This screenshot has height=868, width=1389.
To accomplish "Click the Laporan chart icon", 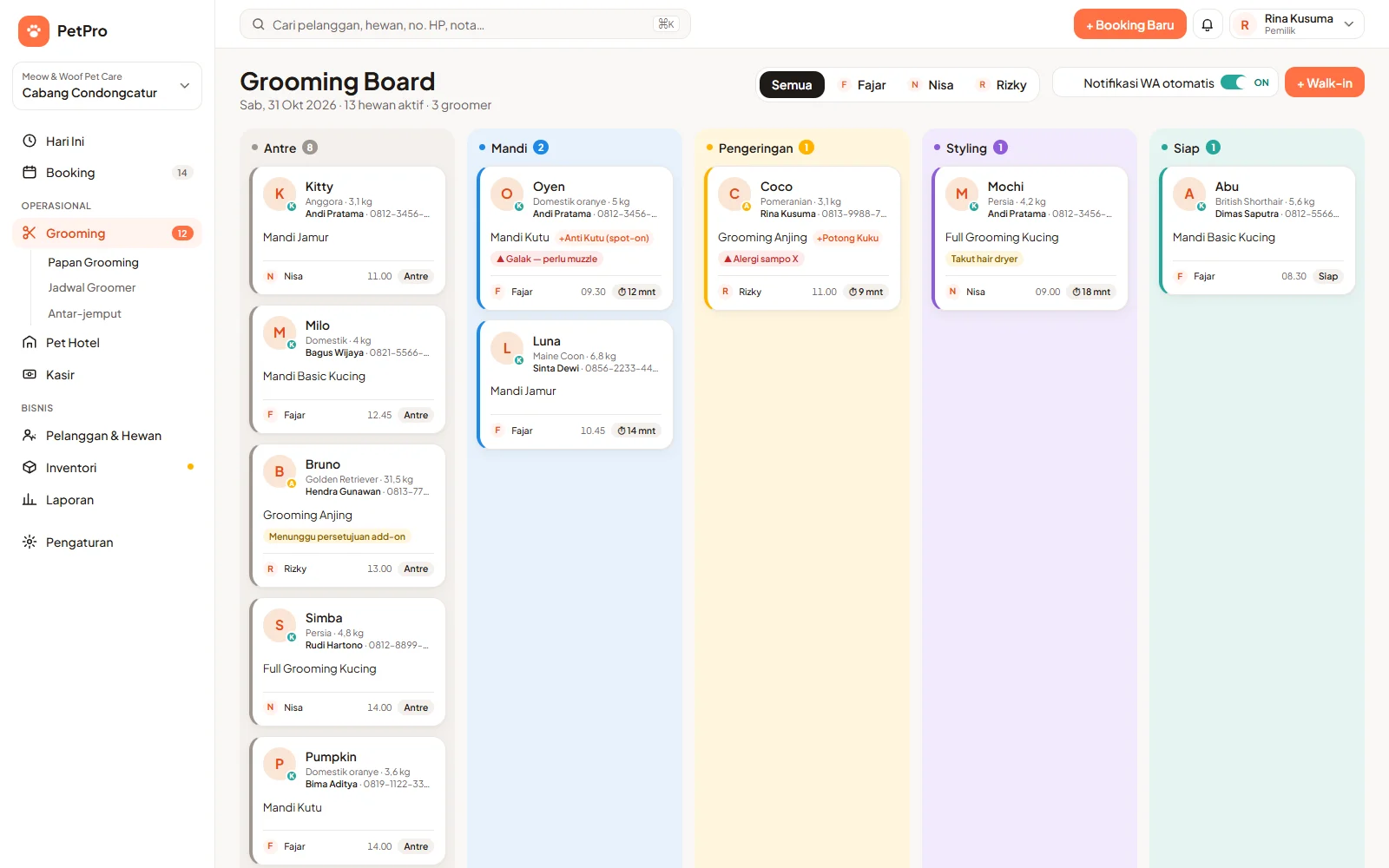I will (30, 499).
